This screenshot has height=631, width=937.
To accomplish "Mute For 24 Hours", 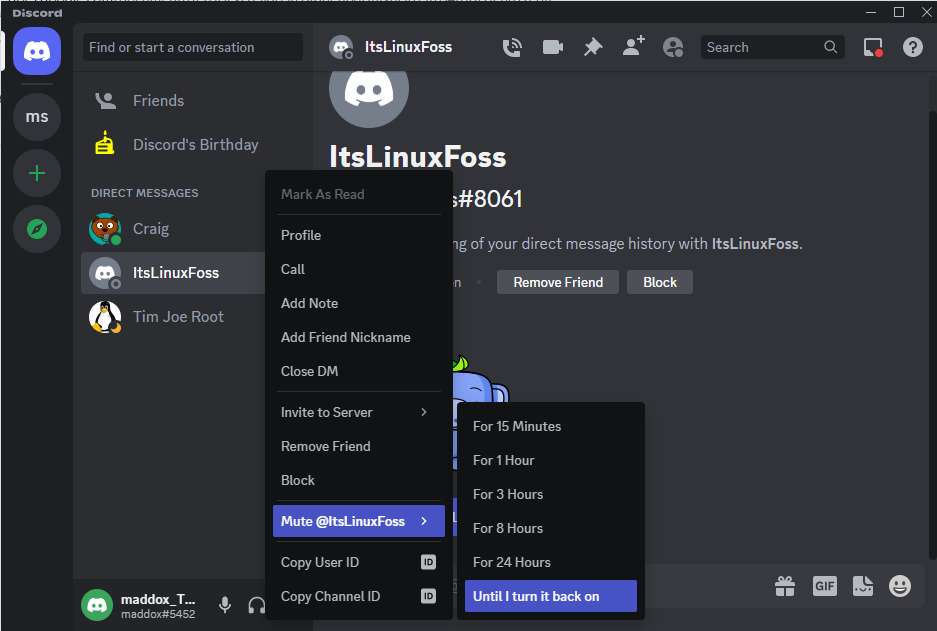I will pyautogui.click(x=550, y=562).
